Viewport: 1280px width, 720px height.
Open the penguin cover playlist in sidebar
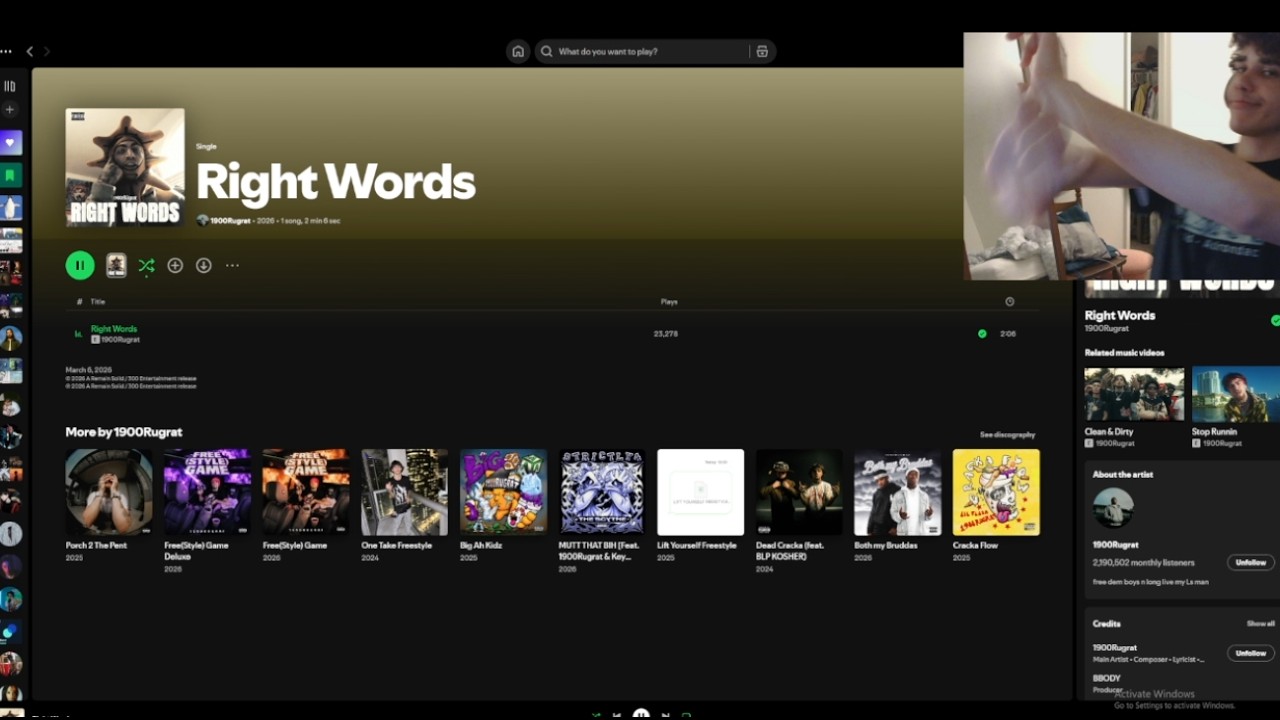coord(10,207)
